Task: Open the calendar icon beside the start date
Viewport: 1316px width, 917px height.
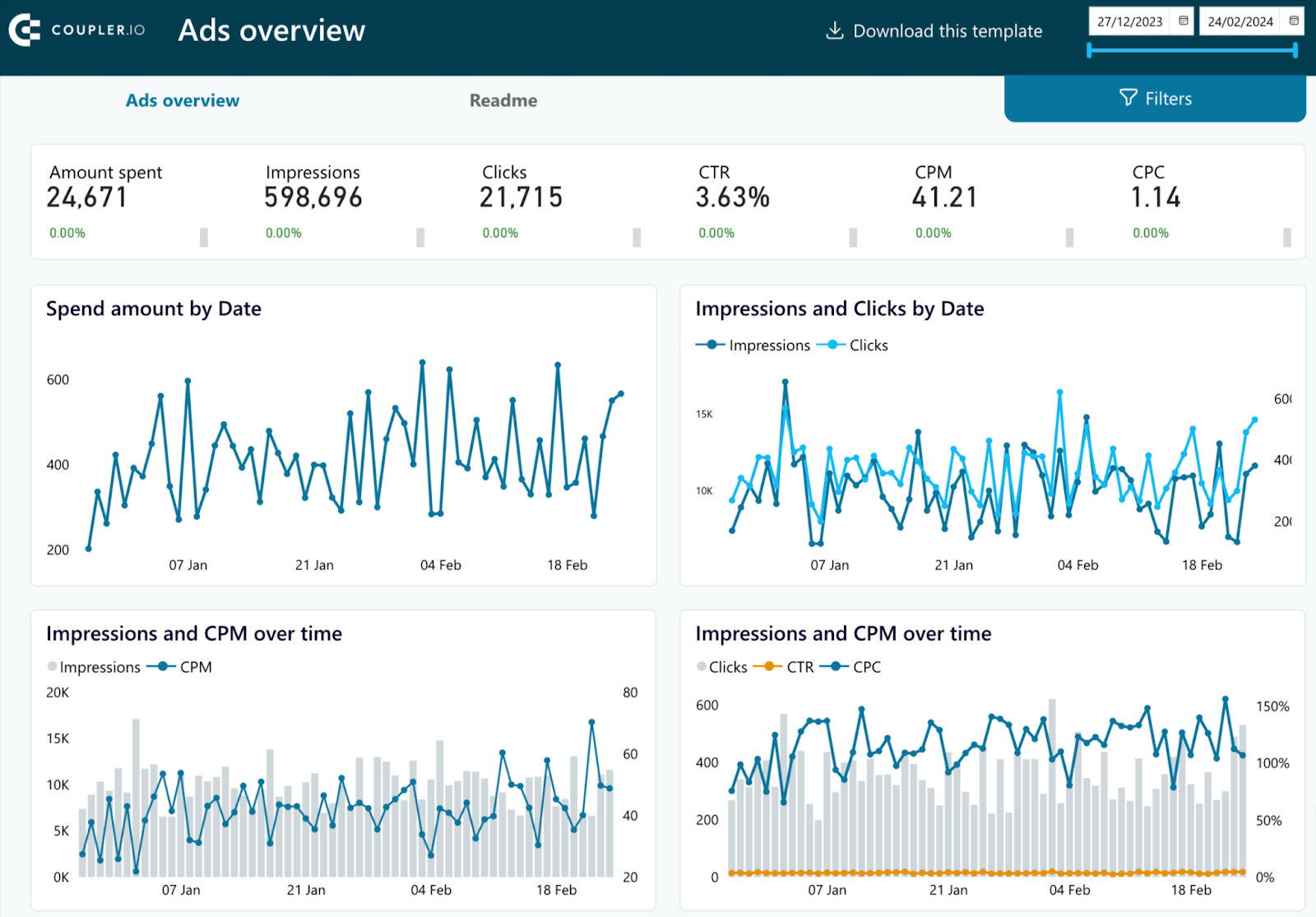Action: pos(1182,21)
